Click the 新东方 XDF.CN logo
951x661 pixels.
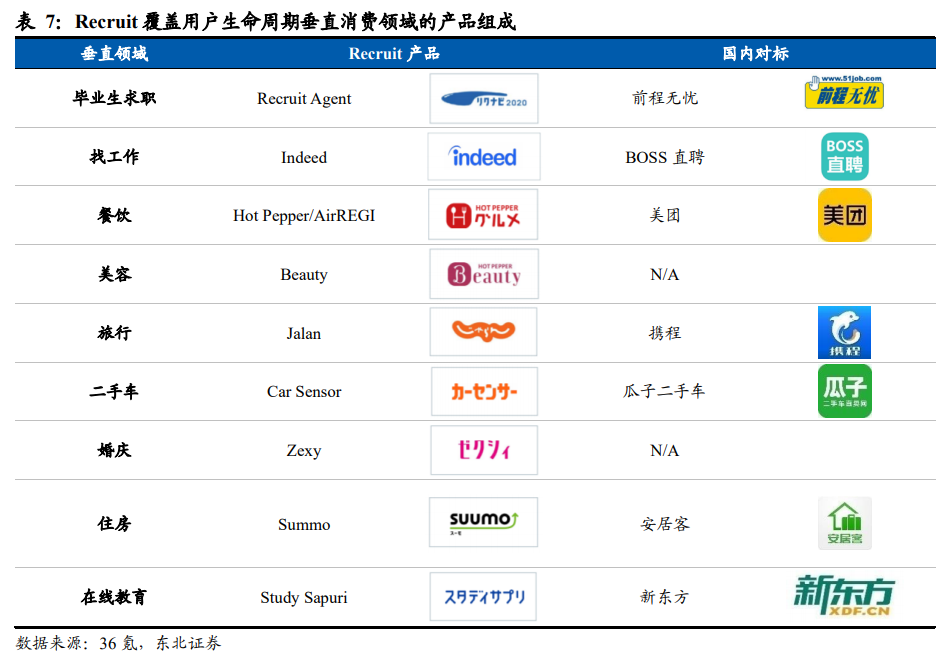pyautogui.click(x=844, y=596)
